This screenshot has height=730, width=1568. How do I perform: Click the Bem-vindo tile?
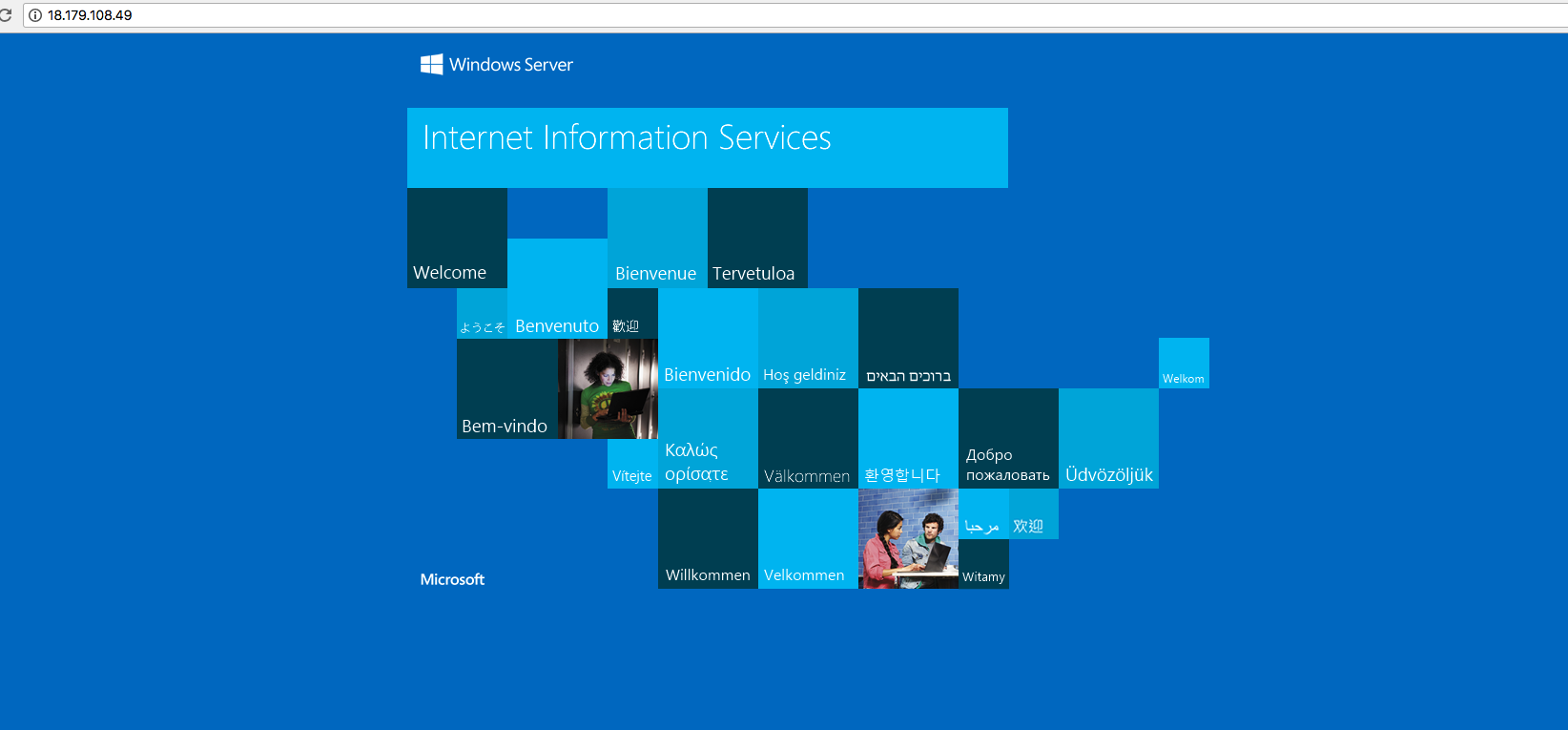point(506,388)
